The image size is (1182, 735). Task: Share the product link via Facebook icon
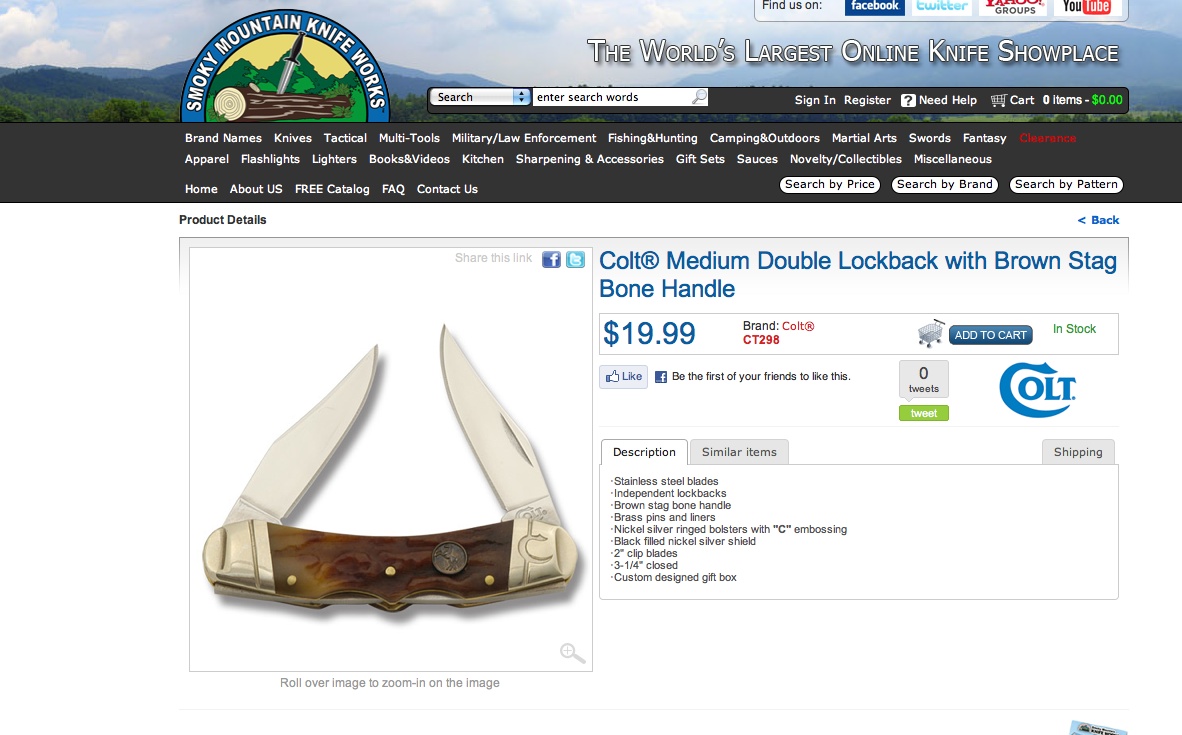tap(551, 259)
